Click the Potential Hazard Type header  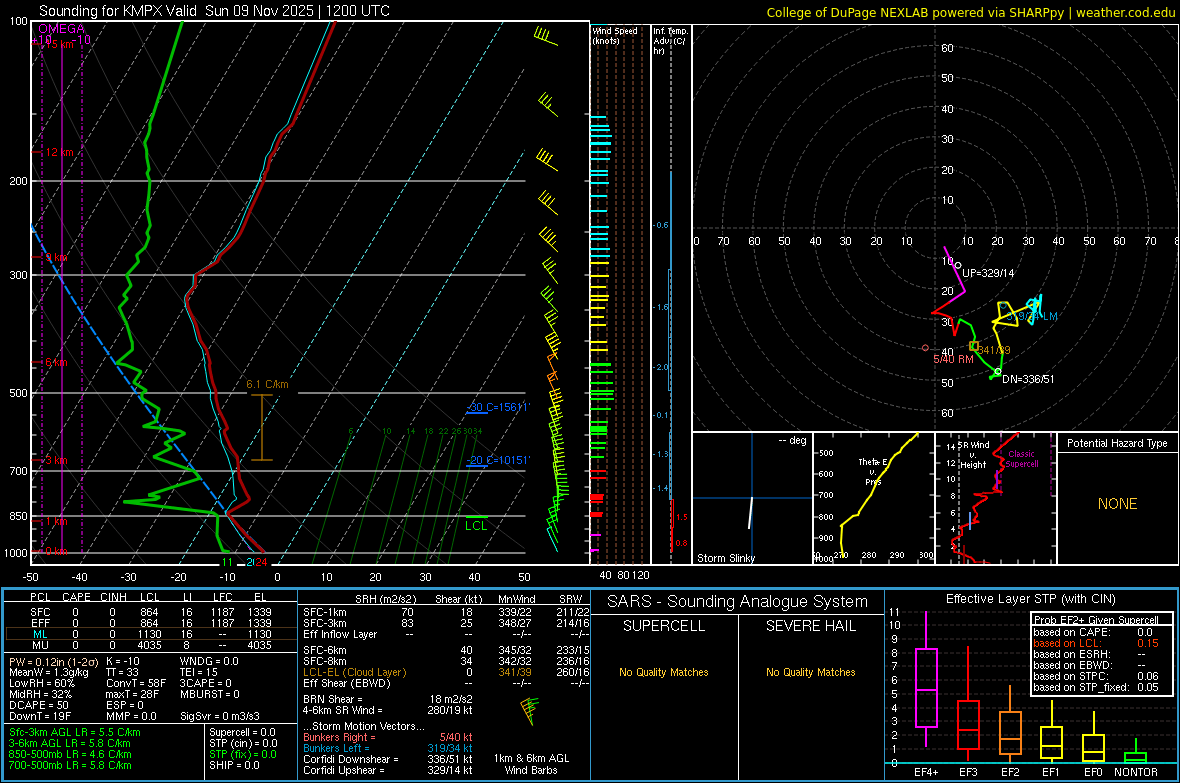click(x=1117, y=443)
